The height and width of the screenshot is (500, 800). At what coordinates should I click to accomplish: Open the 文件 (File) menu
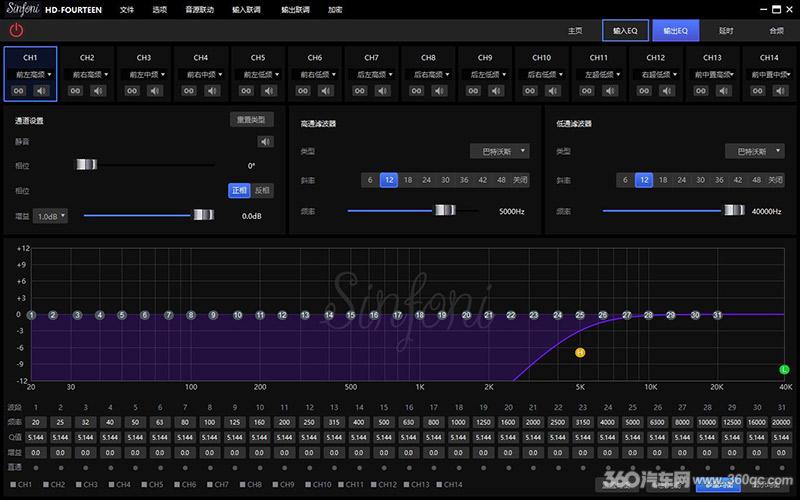(x=127, y=10)
